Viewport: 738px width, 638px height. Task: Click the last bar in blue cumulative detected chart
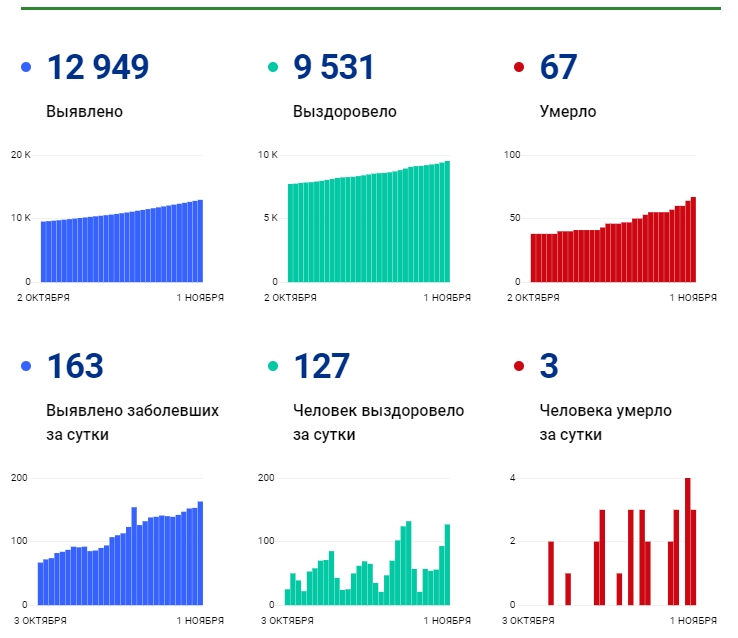(200, 241)
